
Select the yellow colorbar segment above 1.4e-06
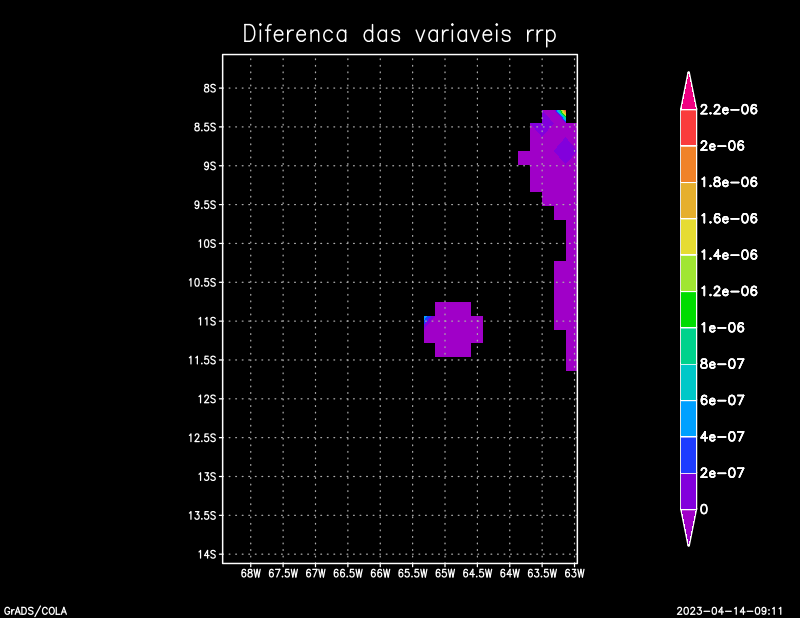[x=688, y=236]
